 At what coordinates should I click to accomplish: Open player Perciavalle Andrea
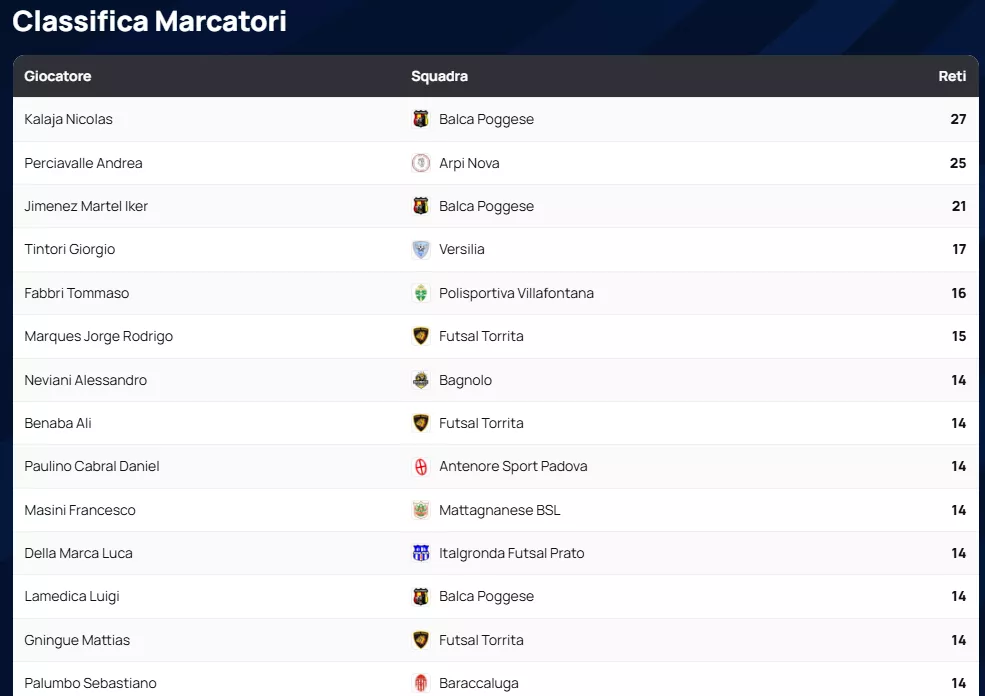click(83, 163)
